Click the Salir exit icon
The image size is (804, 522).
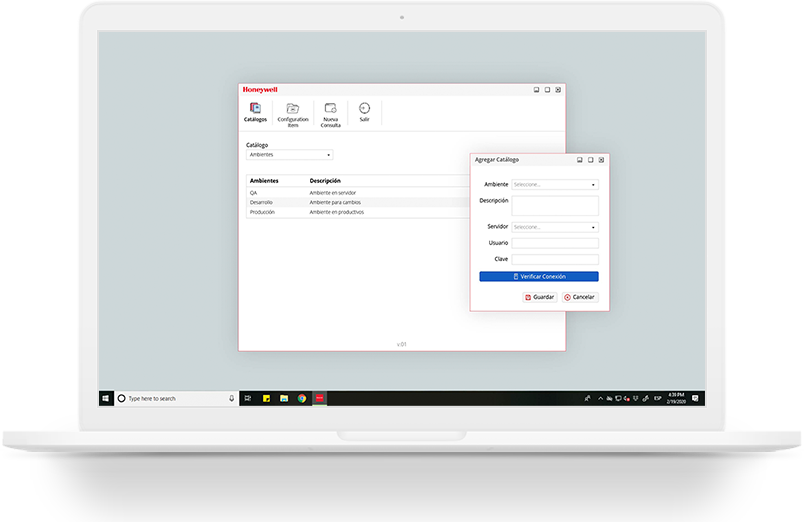click(364, 110)
